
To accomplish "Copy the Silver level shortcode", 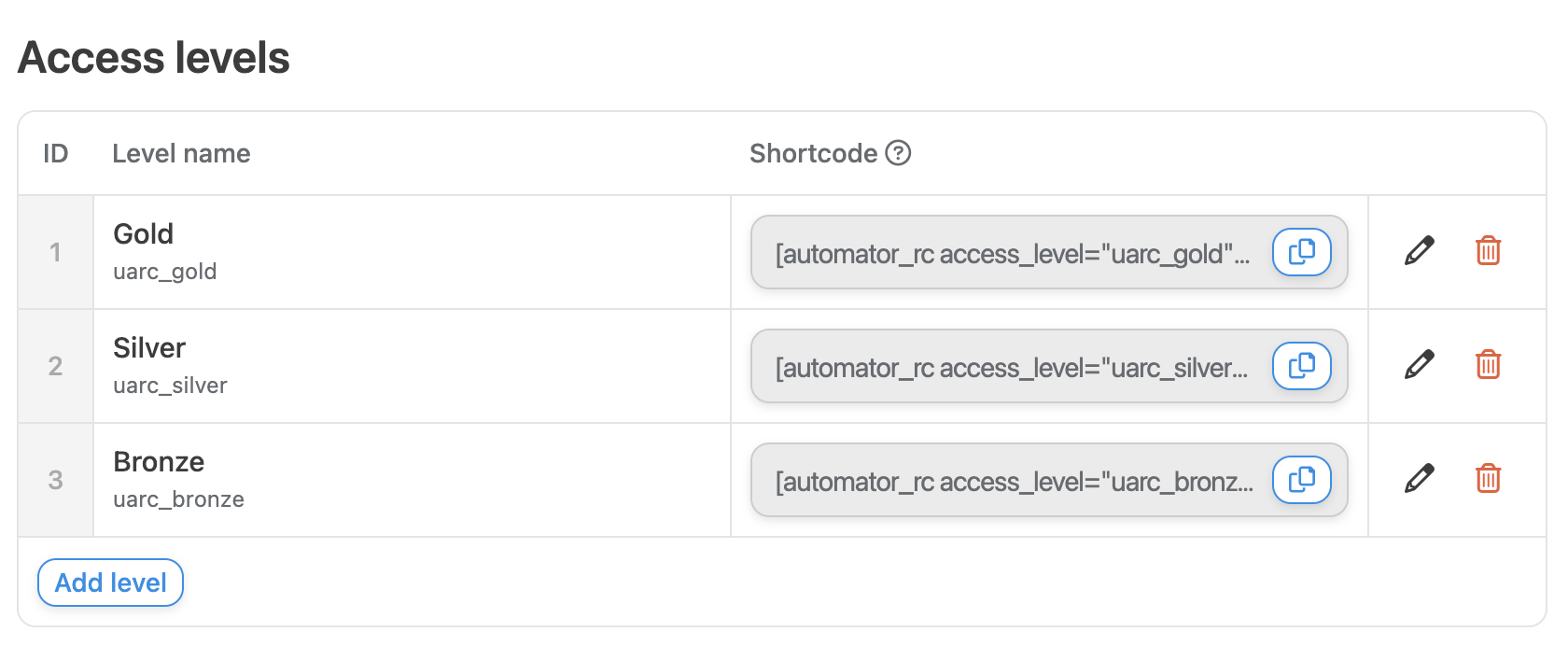I will point(1301,366).
